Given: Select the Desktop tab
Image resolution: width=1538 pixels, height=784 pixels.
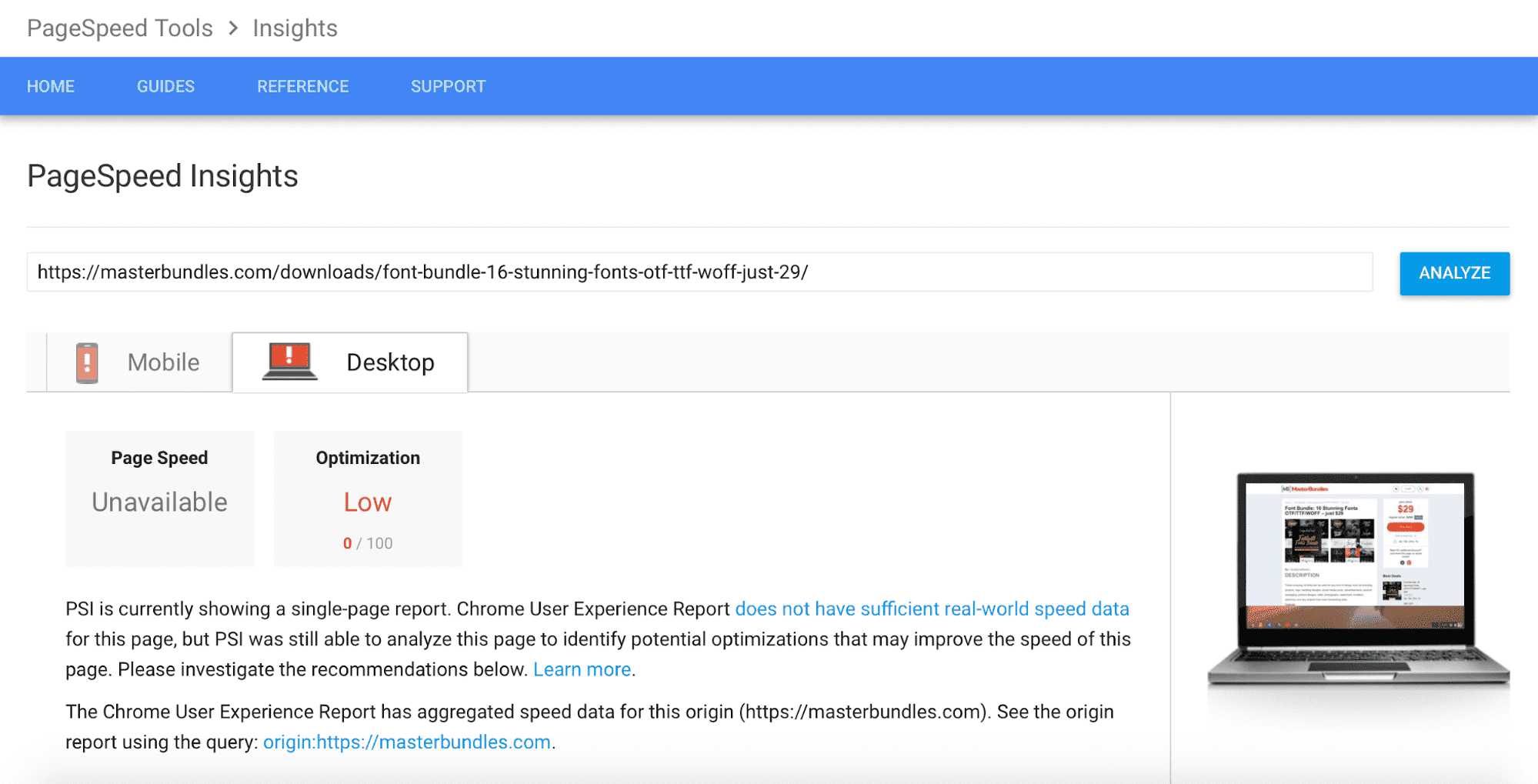Looking at the screenshot, I should point(350,362).
